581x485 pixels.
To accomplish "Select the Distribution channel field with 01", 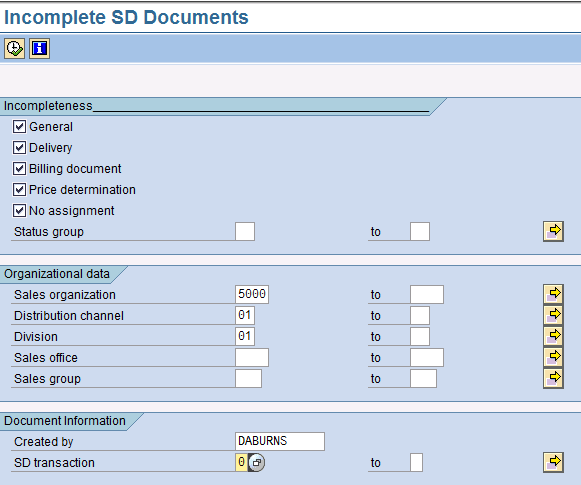I will [245, 315].
